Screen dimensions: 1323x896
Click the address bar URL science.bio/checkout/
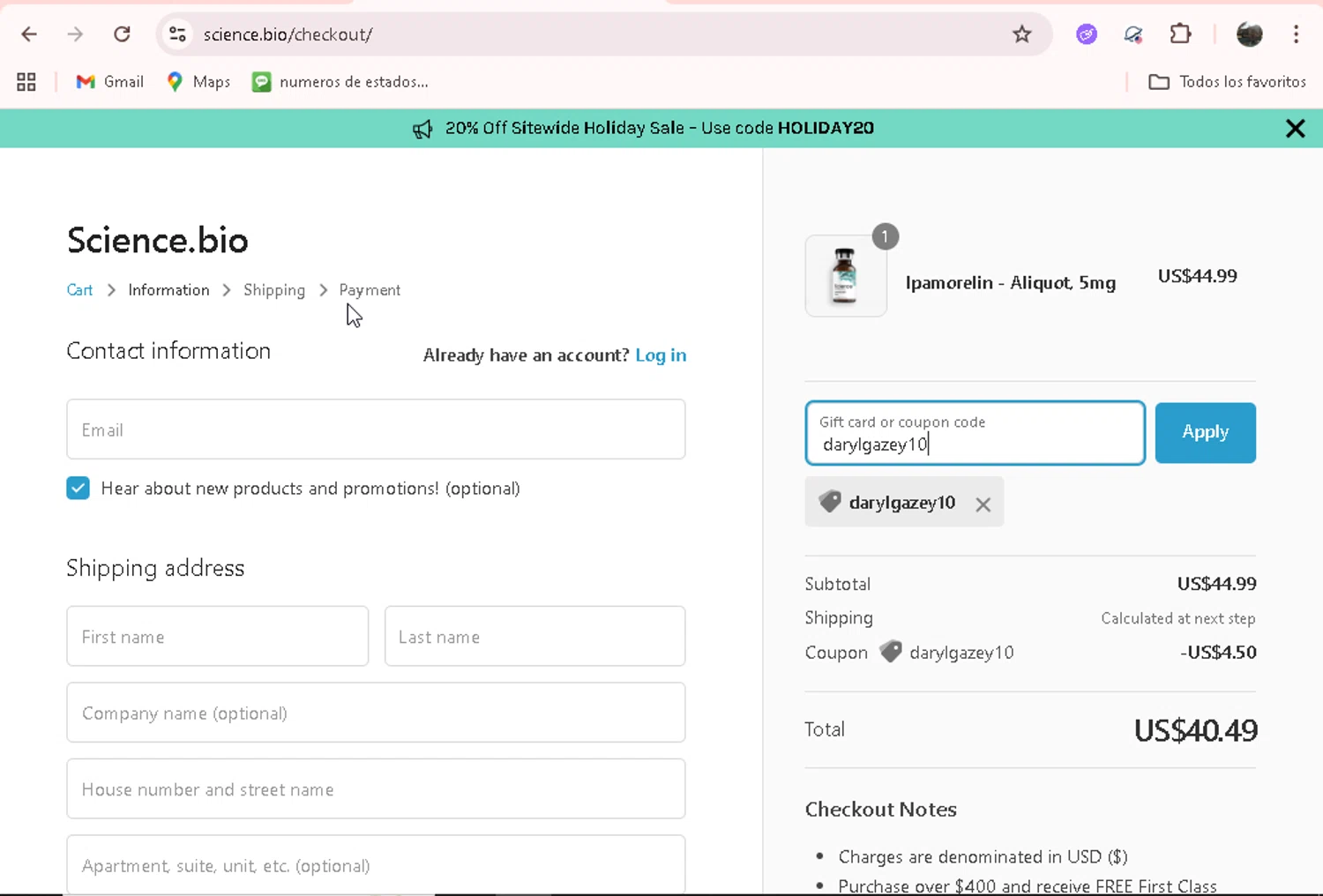point(288,34)
